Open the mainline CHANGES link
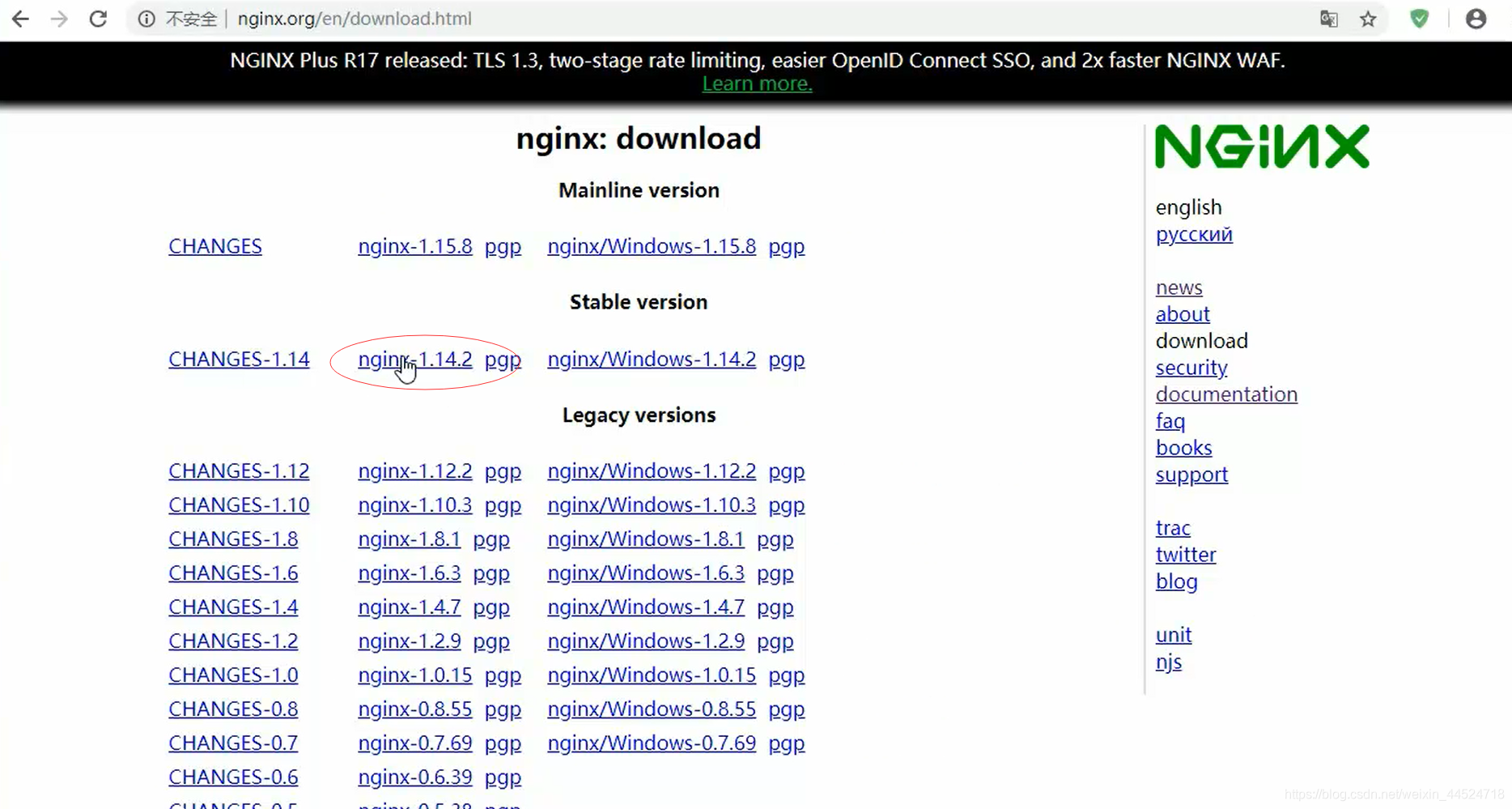This screenshot has width=1512, height=809. pos(215,246)
